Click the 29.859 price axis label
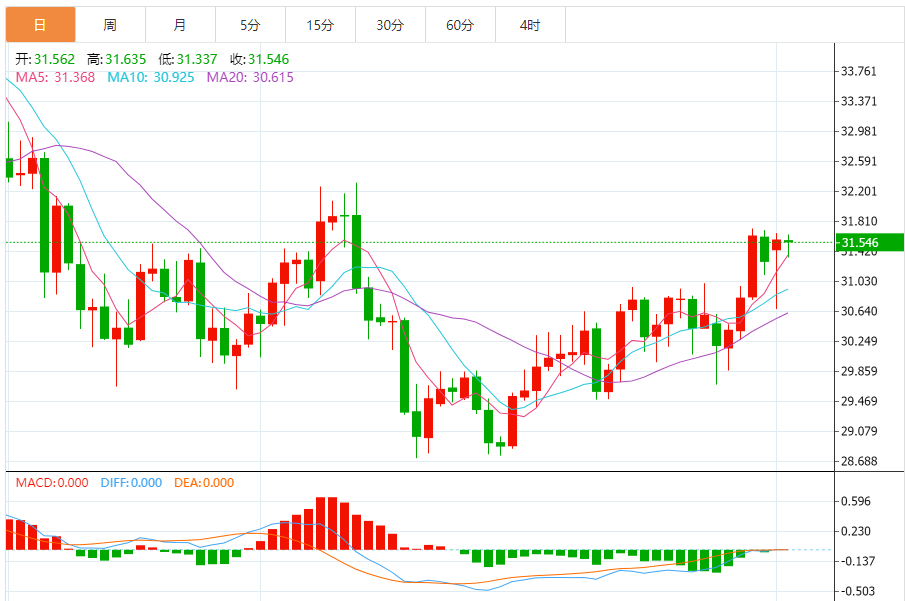 coord(858,372)
